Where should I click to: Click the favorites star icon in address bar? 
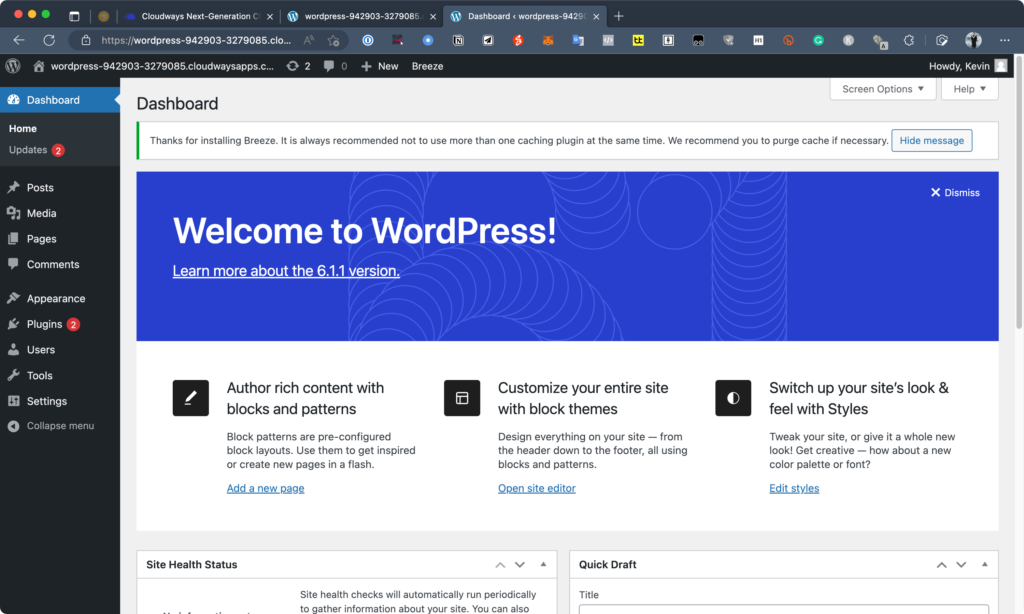click(x=334, y=40)
